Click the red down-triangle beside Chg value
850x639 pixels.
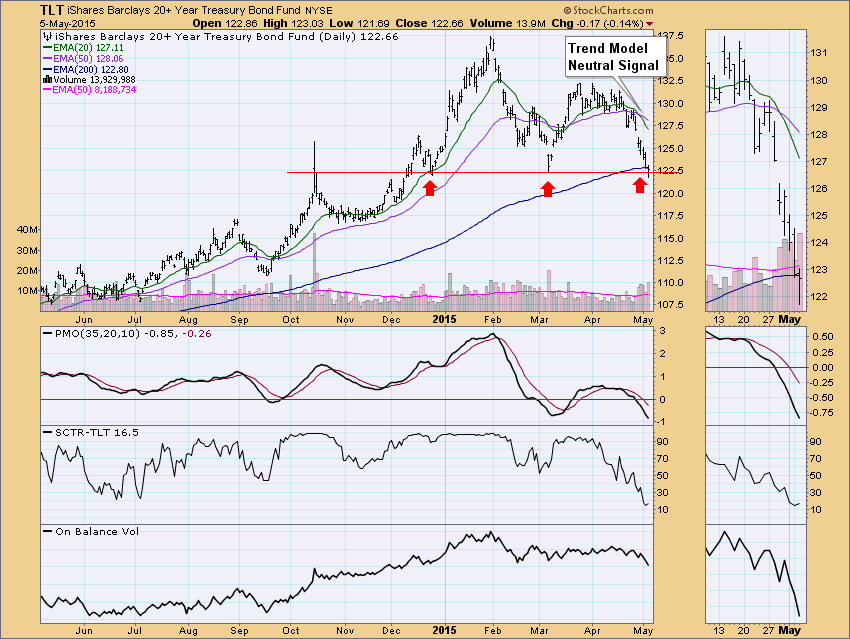[x=650, y=24]
